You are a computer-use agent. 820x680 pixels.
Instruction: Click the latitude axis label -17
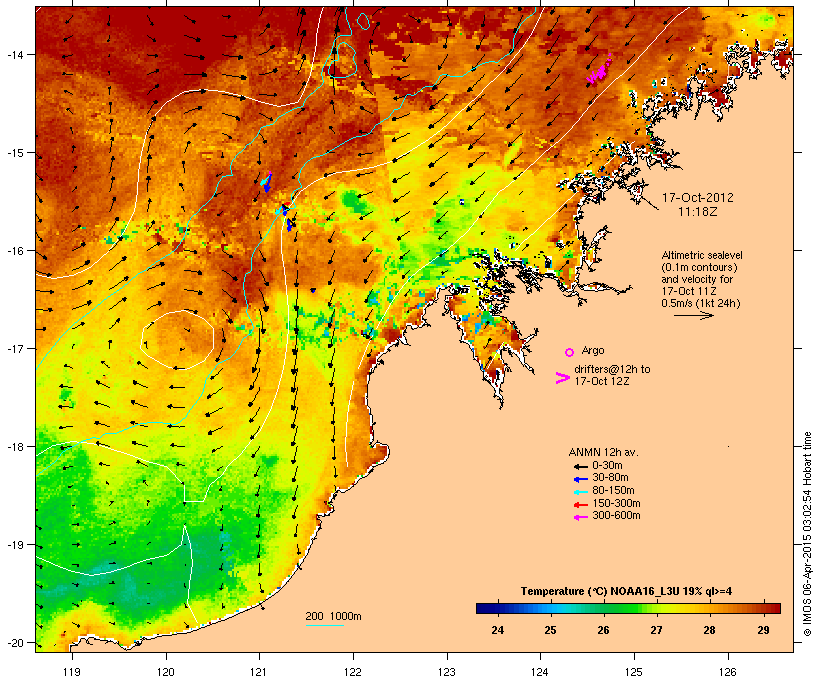pyautogui.click(x=14, y=348)
